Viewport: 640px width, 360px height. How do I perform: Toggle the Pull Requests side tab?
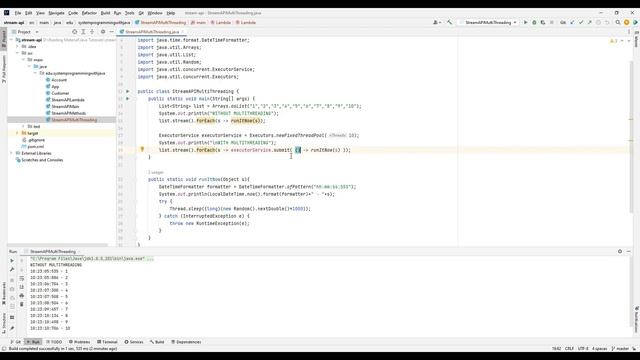(4, 69)
